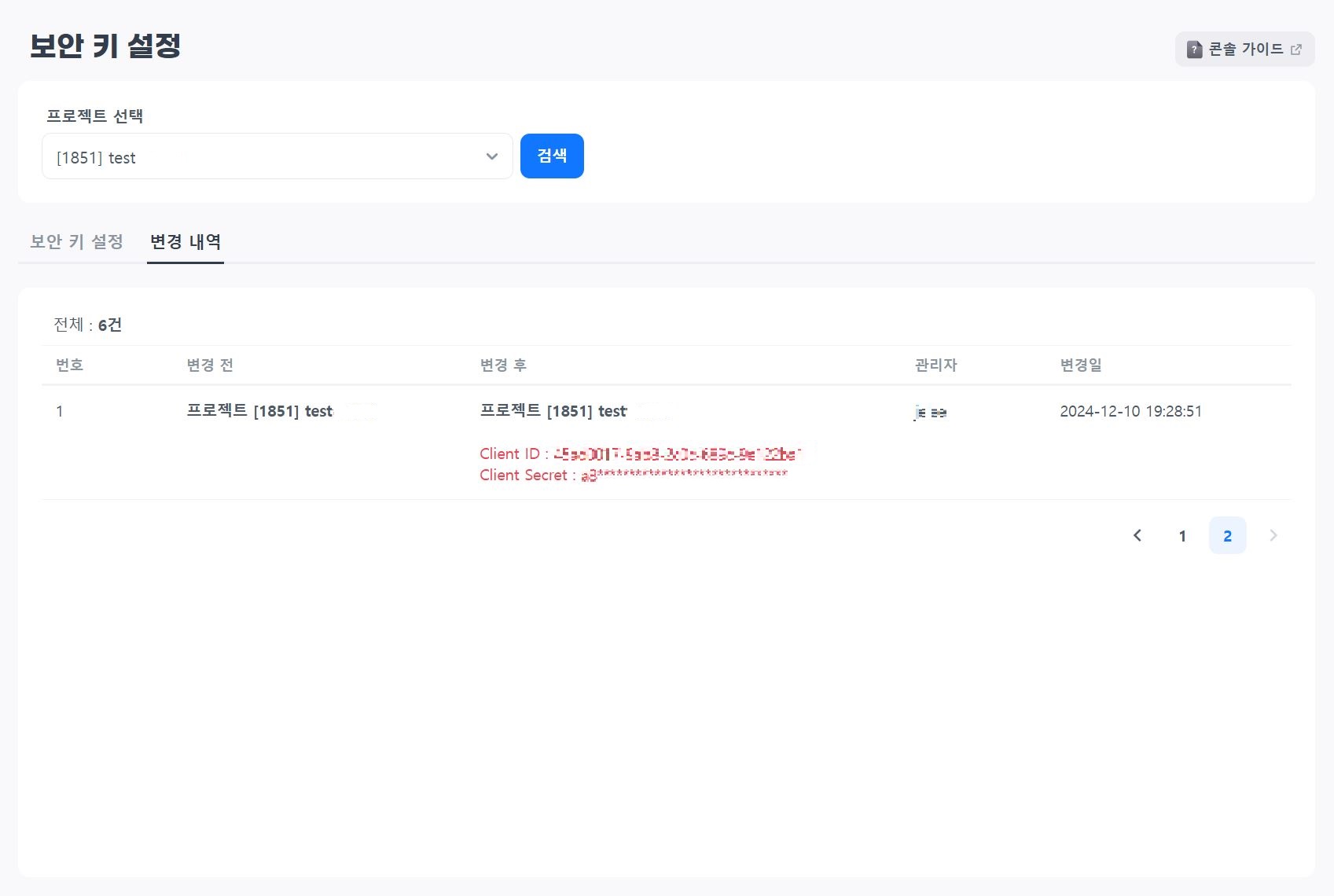The width and height of the screenshot is (1334, 896).
Task: Click the red Client ID value
Action: [x=676, y=454]
